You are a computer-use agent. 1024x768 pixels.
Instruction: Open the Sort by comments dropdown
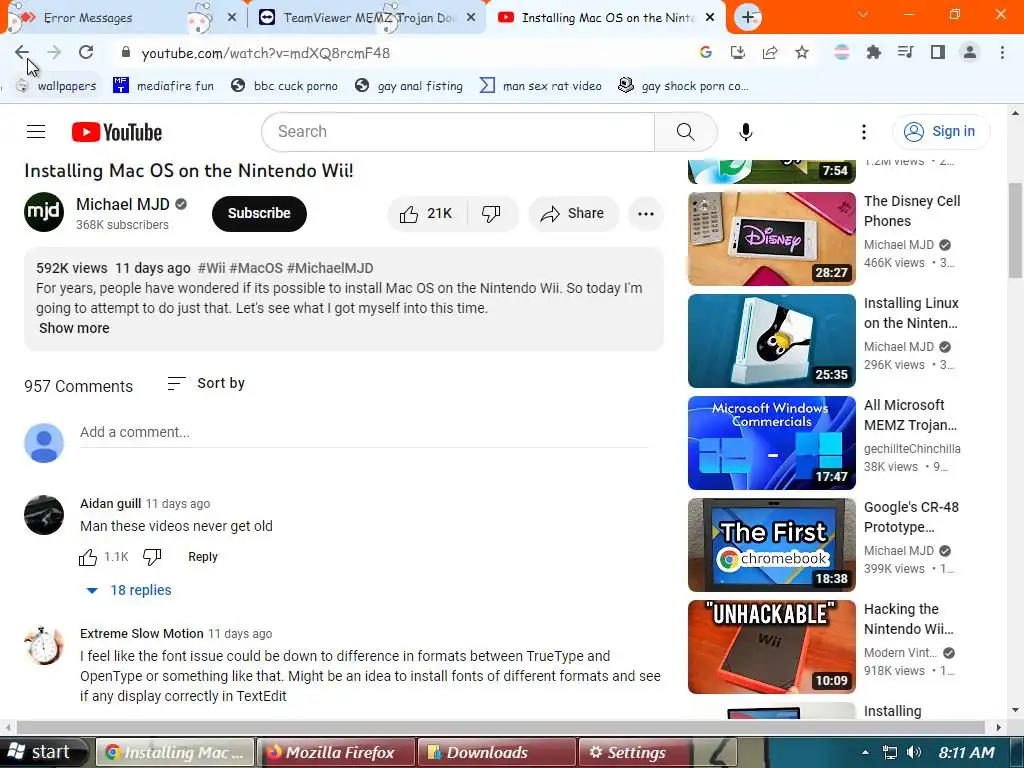206,383
